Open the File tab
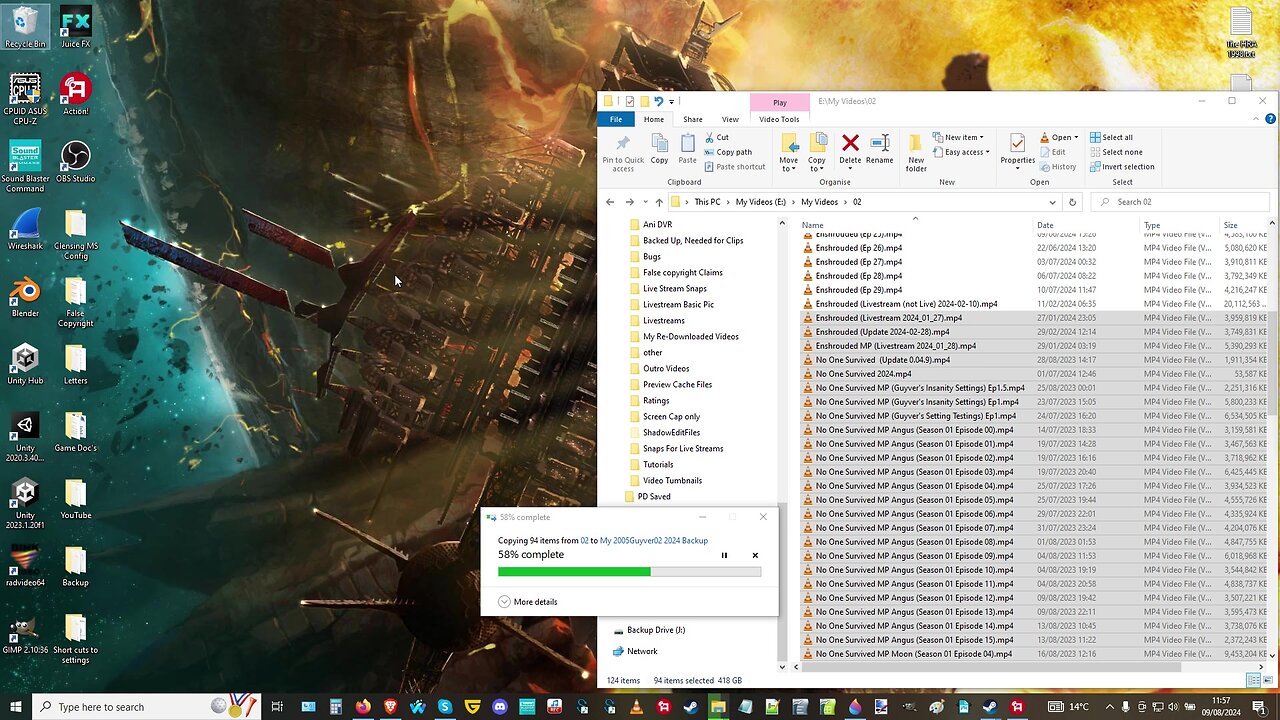The image size is (1280, 720). [x=616, y=119]
